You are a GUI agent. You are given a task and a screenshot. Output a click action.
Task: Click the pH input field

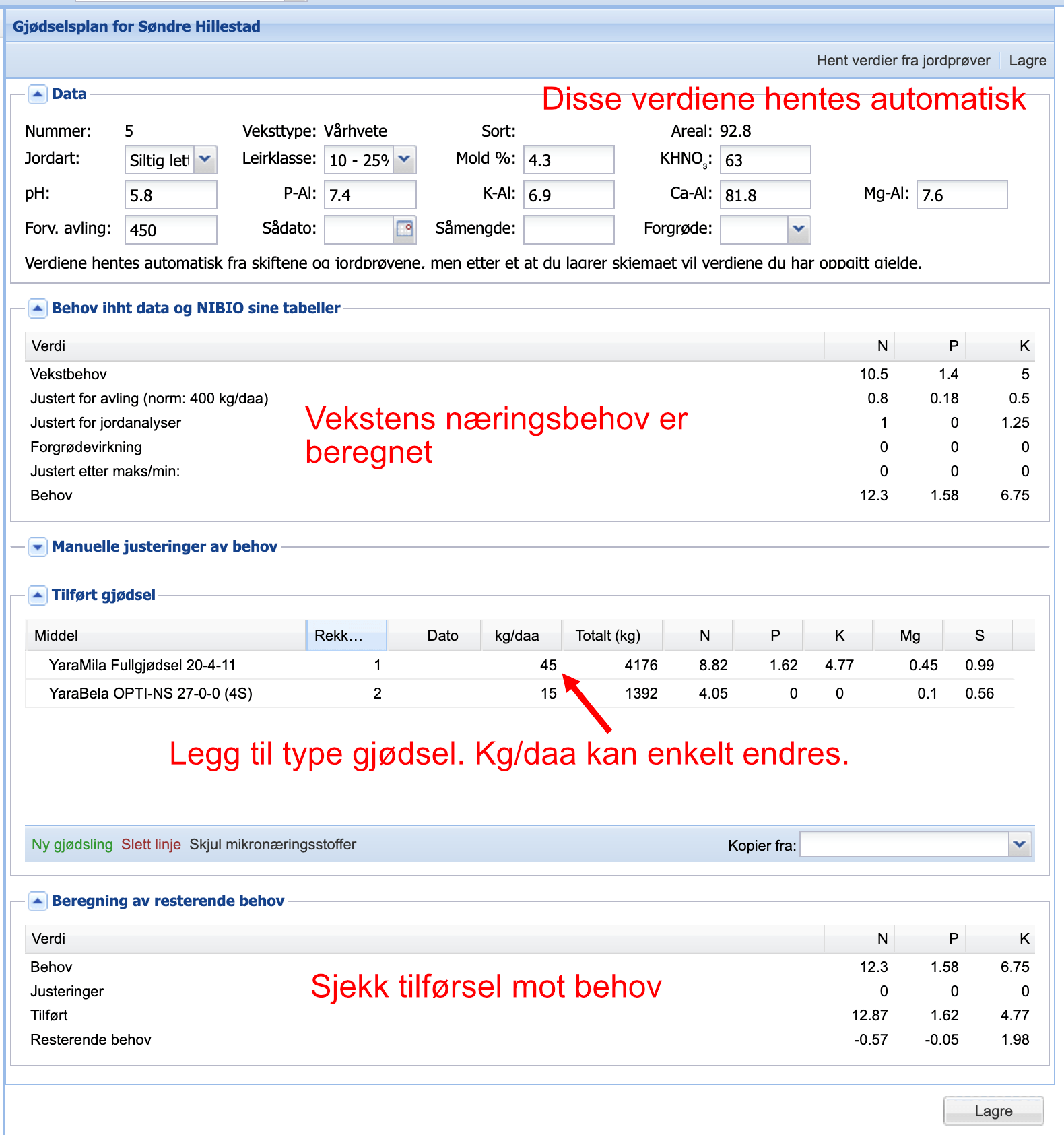point(171,195)
